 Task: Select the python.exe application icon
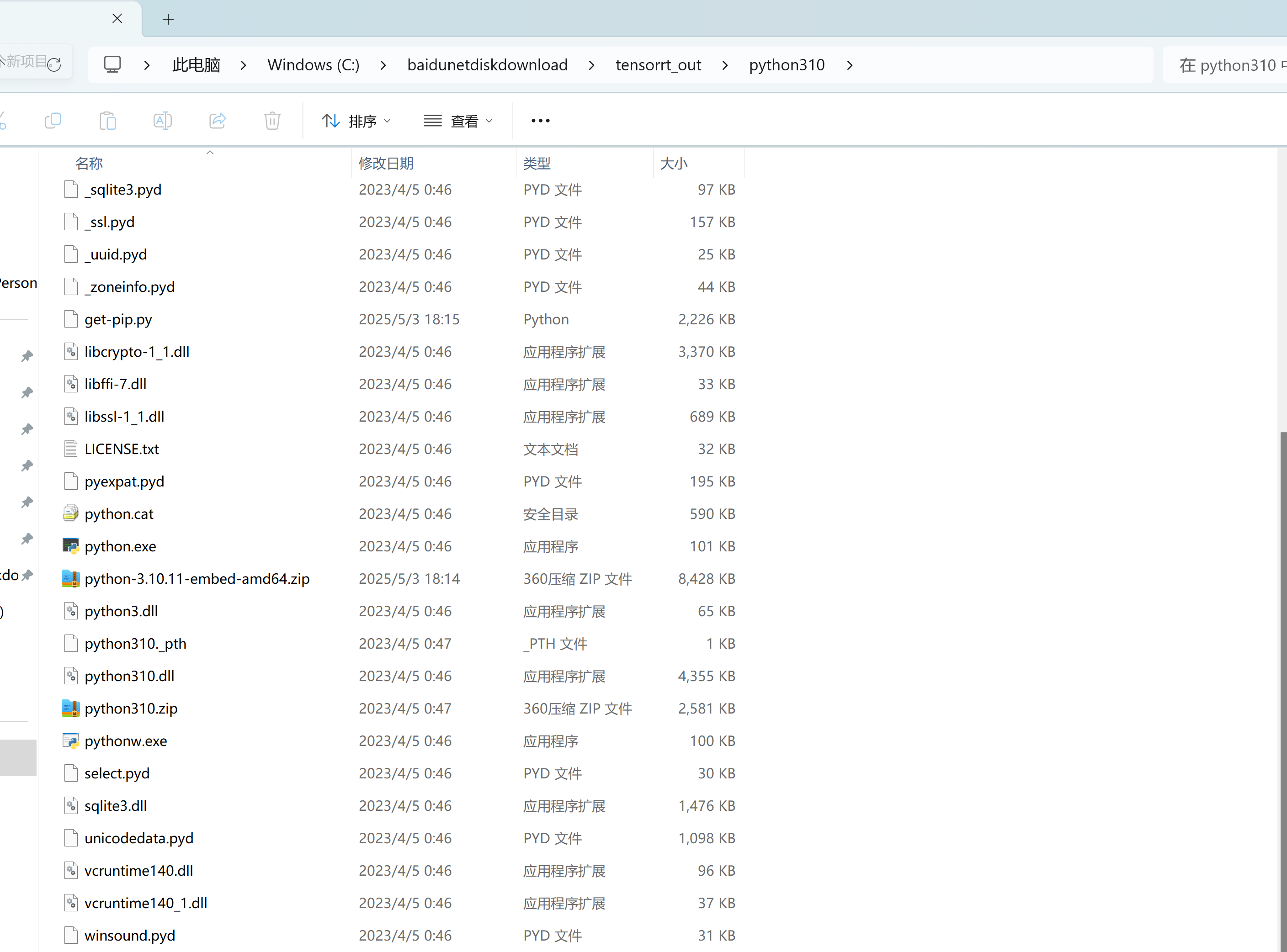click(71, 546)
